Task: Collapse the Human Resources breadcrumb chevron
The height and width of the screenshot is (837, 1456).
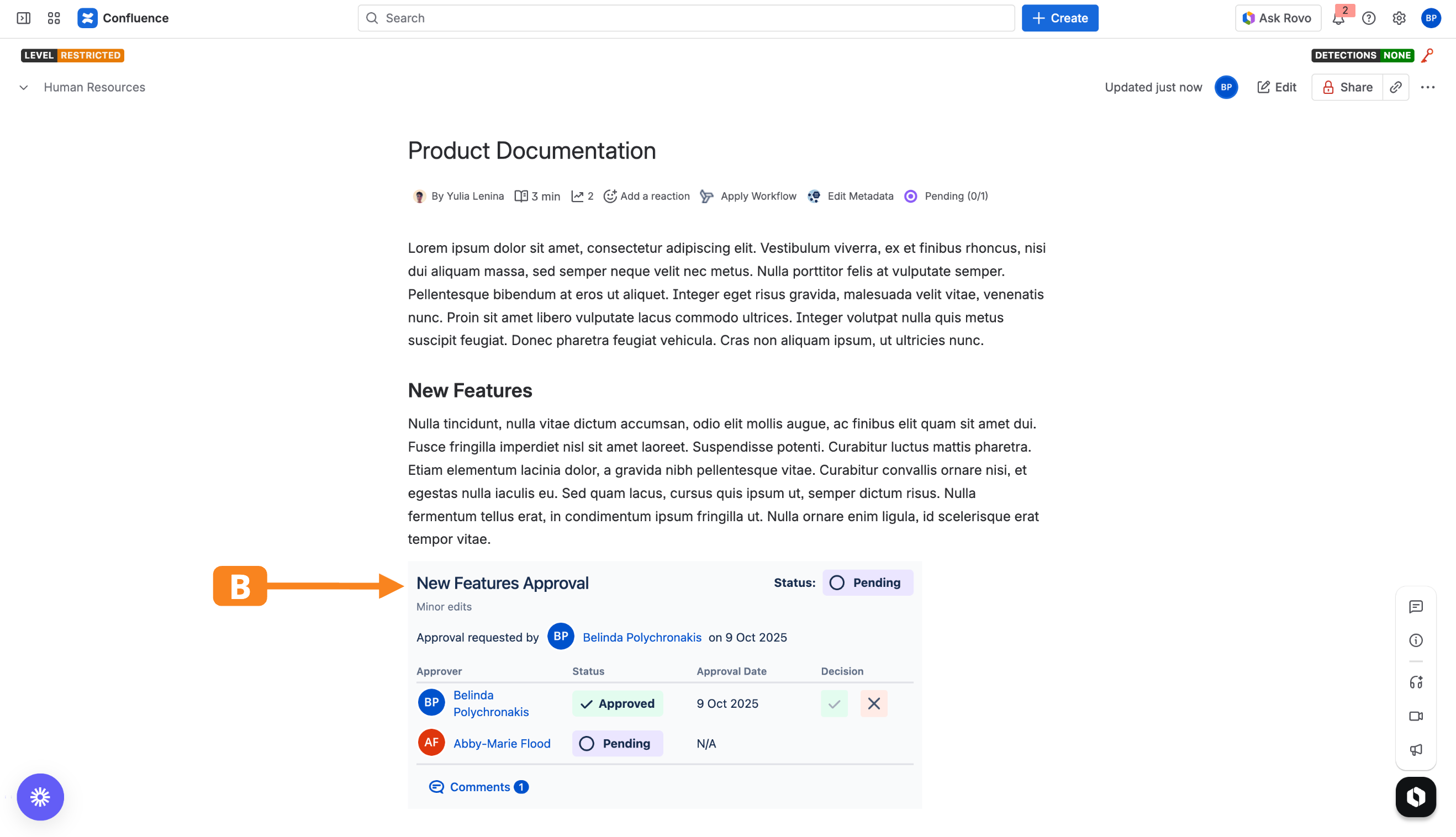Action: (x=24, y=87)
